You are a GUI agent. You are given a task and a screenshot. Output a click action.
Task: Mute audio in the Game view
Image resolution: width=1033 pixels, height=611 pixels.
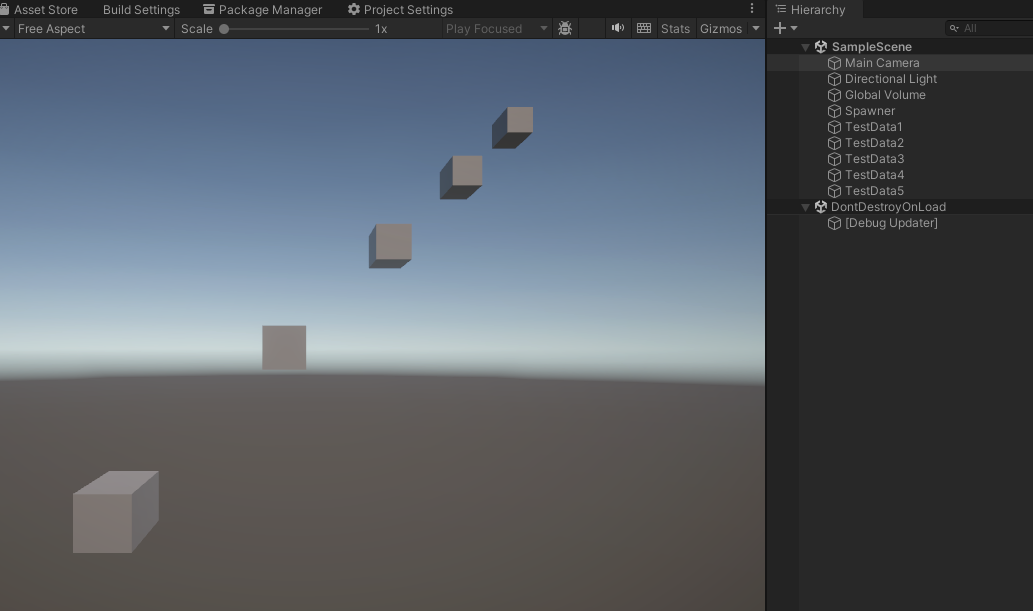point(617,28)
